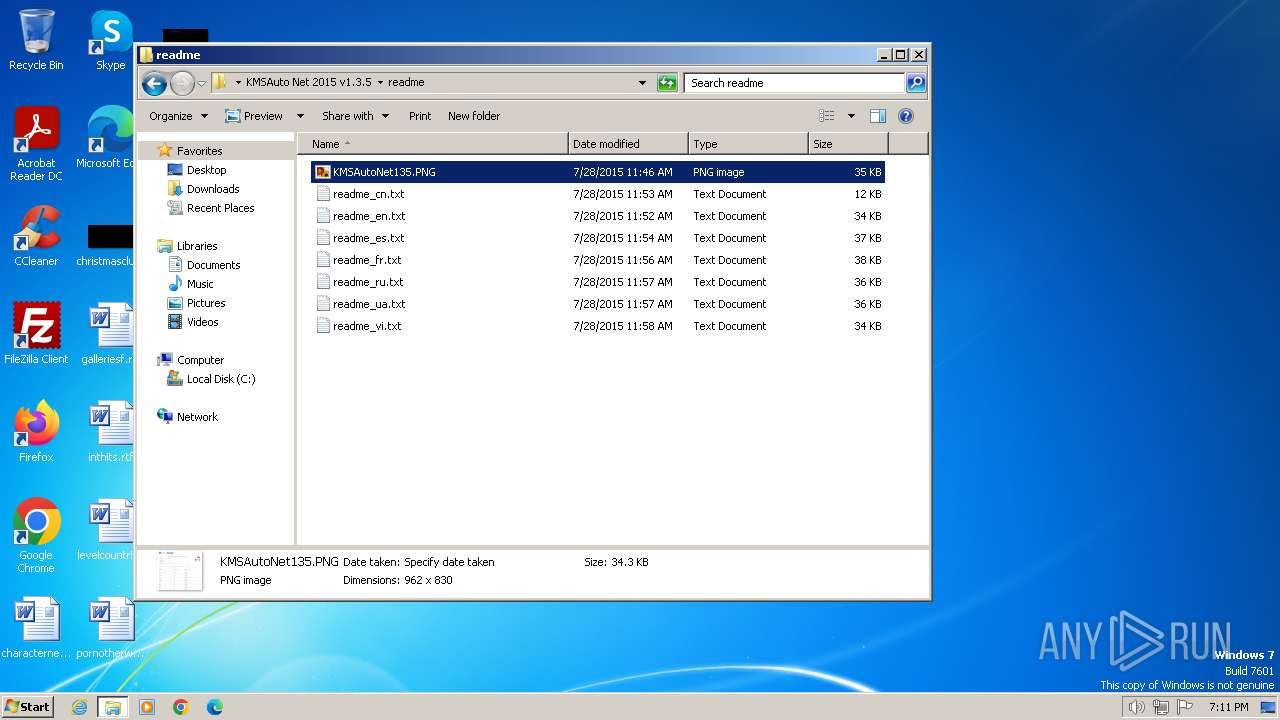Select the CCleaner desktop icon

(36, 236)
